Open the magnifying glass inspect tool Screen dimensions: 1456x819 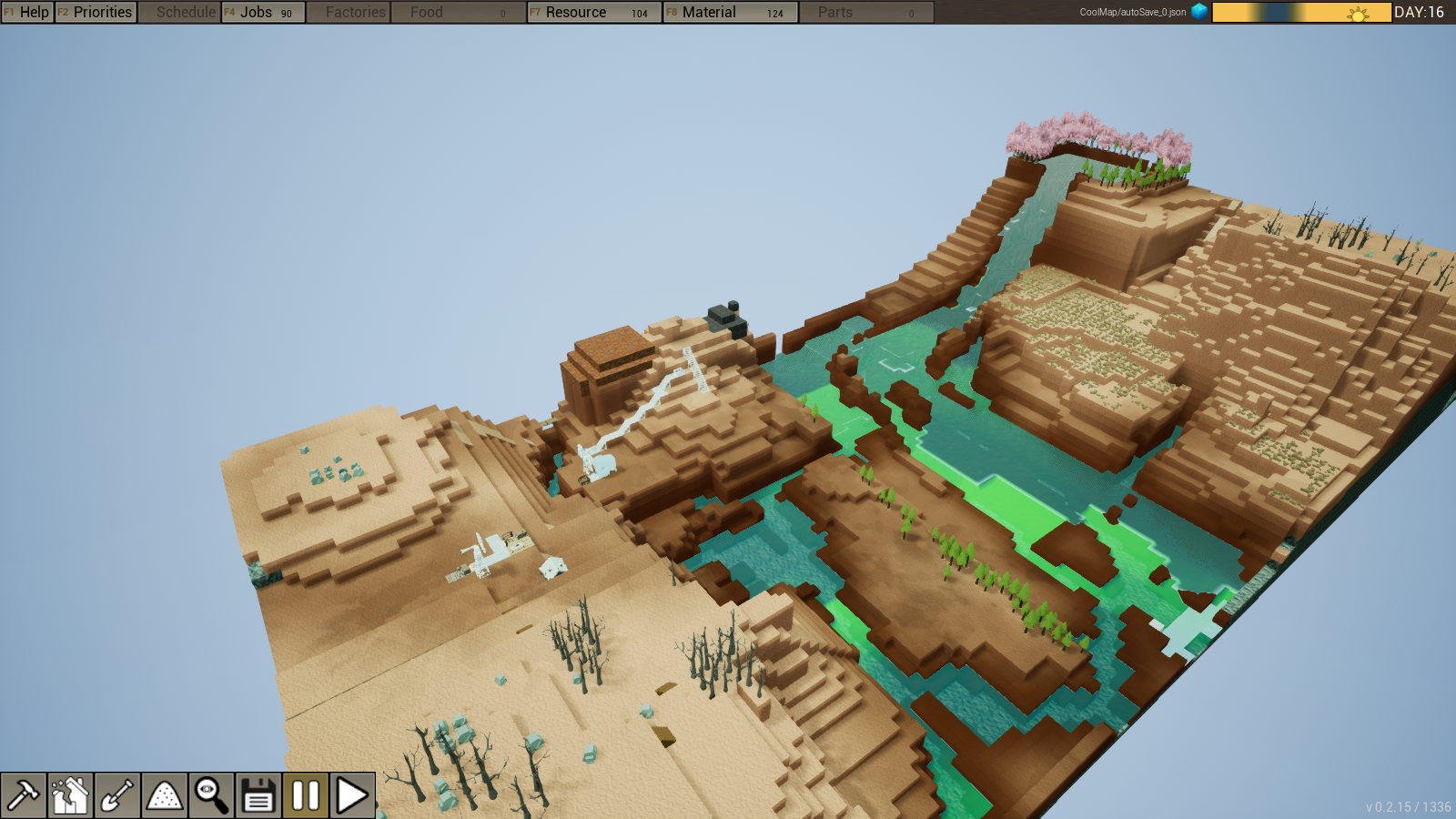[x=212, y=795]
